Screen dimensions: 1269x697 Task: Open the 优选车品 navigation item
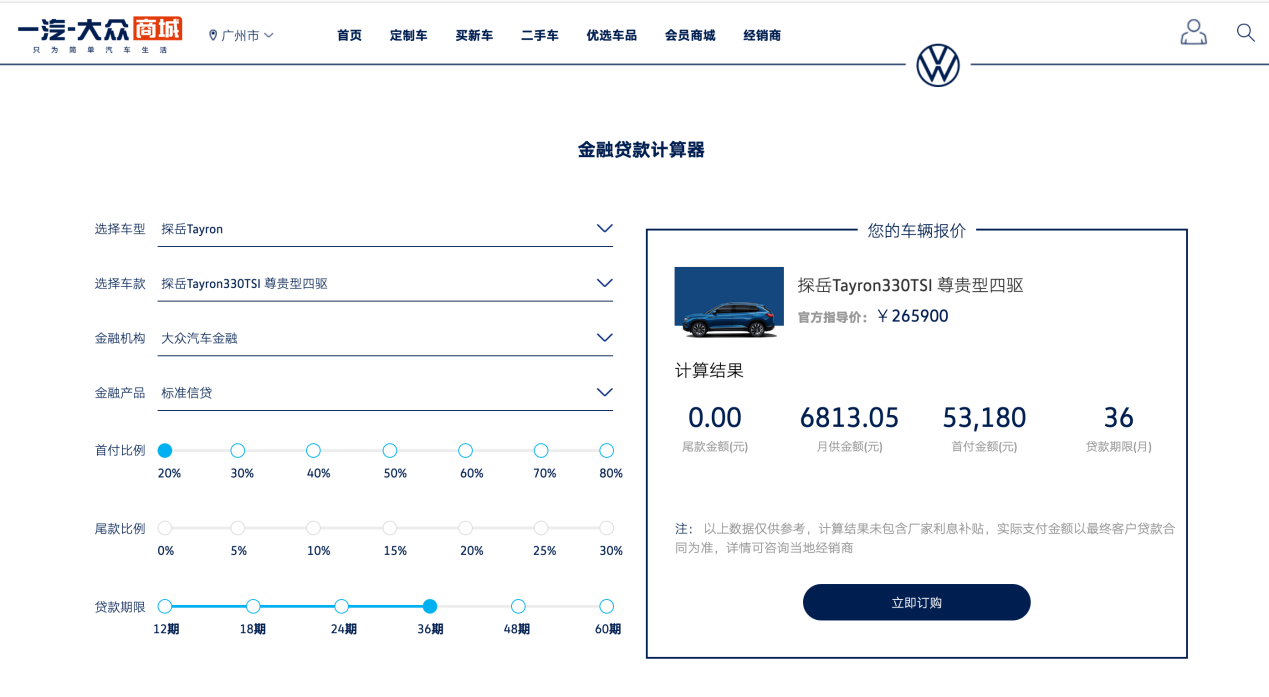612,35
